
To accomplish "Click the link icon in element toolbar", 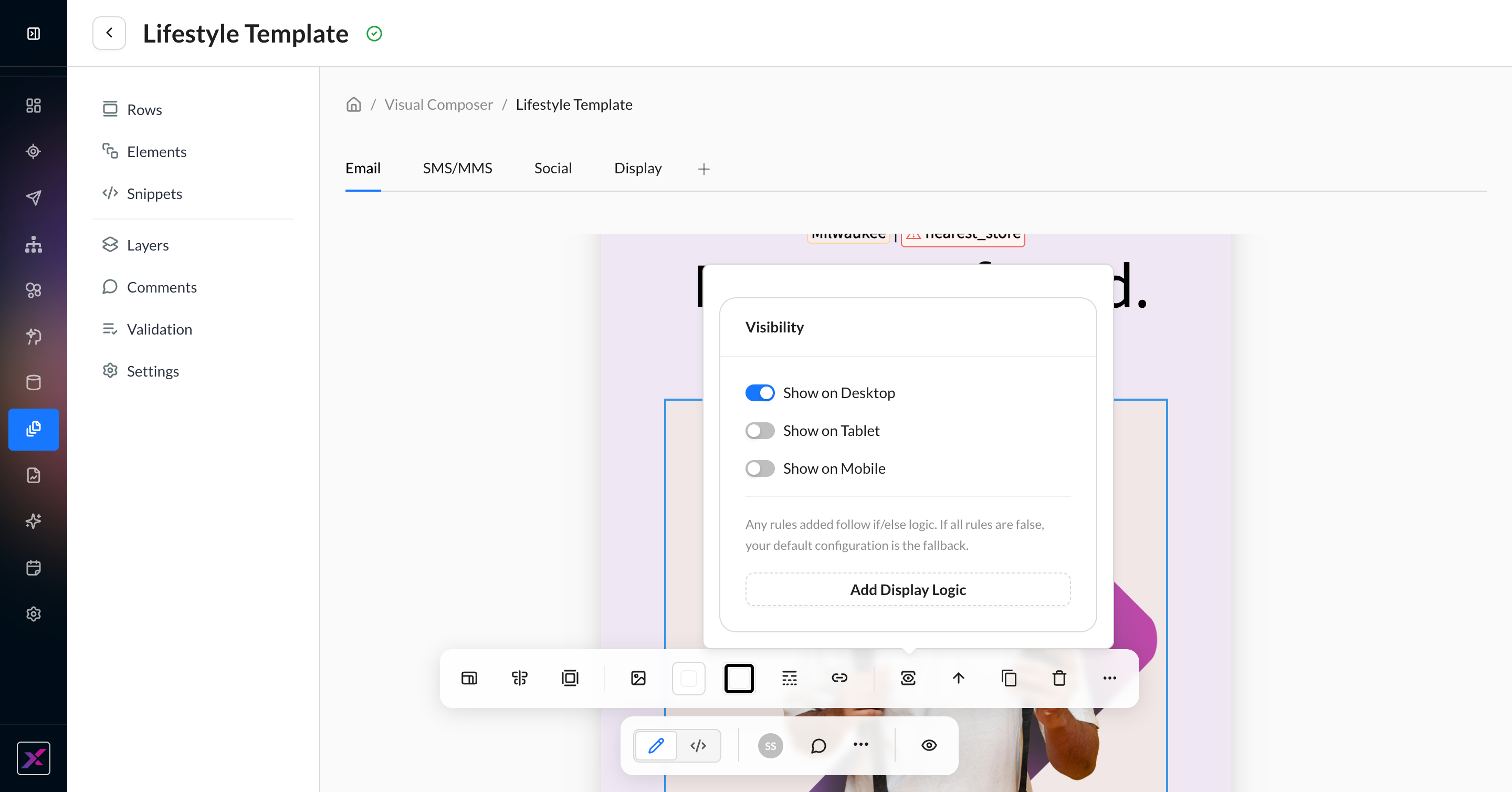I will click(x=839, y=678).
